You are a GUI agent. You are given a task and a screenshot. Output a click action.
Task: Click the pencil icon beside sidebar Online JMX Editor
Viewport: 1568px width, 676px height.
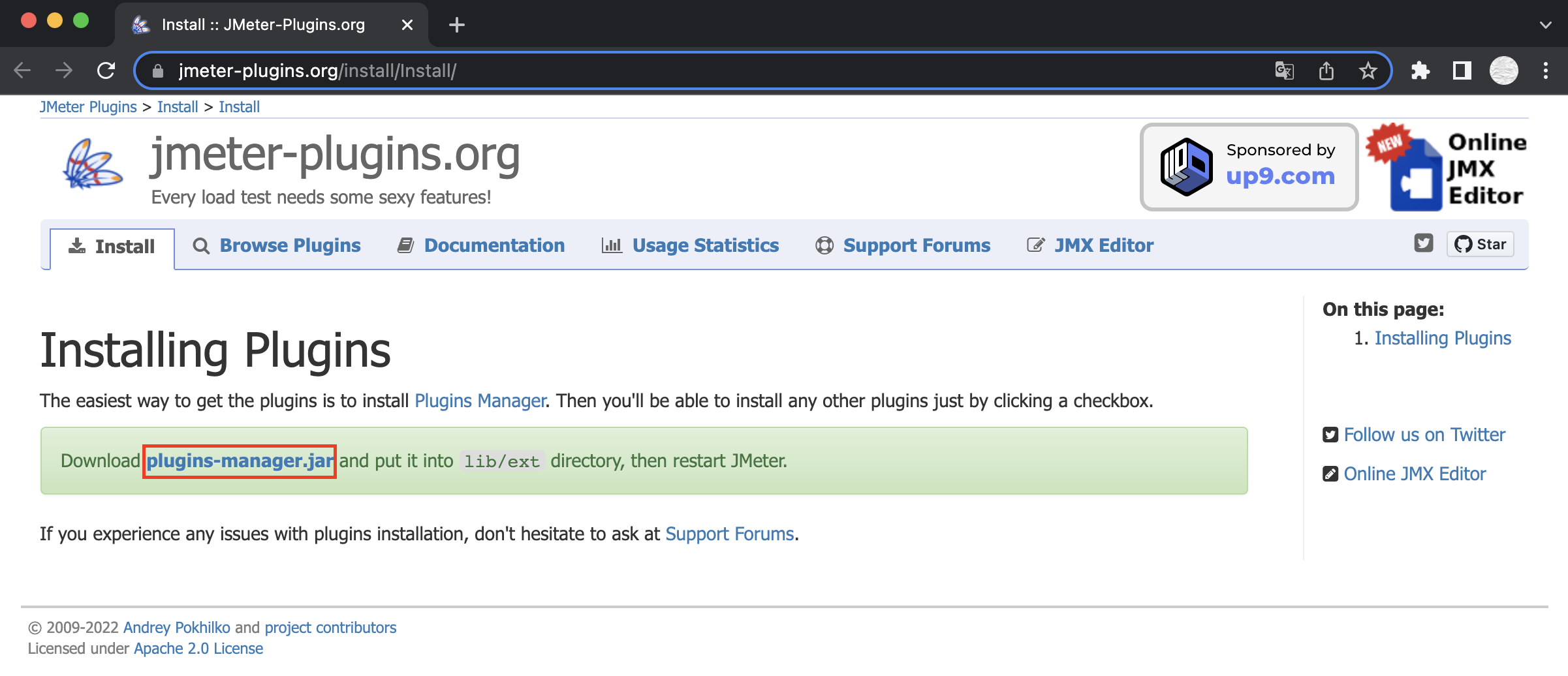pyautogui.click(x=1330, y=474)
